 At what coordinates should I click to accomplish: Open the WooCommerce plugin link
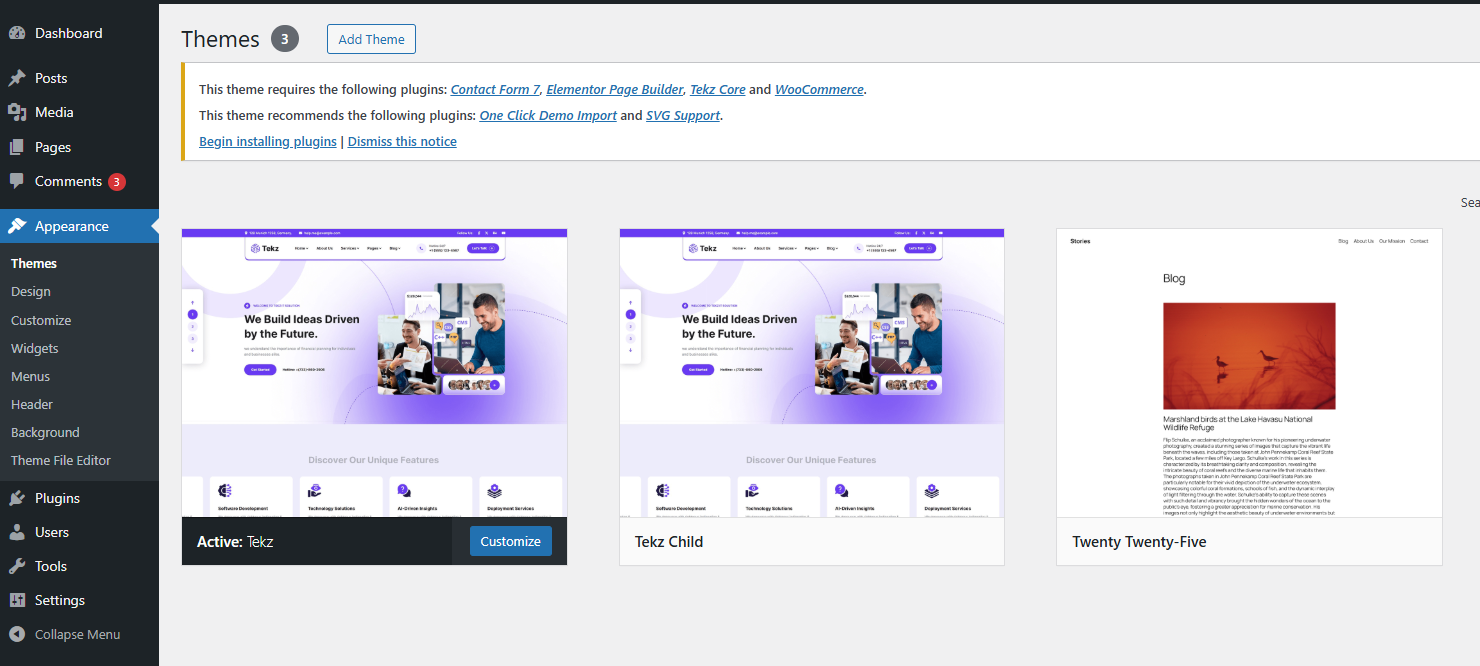819,89
